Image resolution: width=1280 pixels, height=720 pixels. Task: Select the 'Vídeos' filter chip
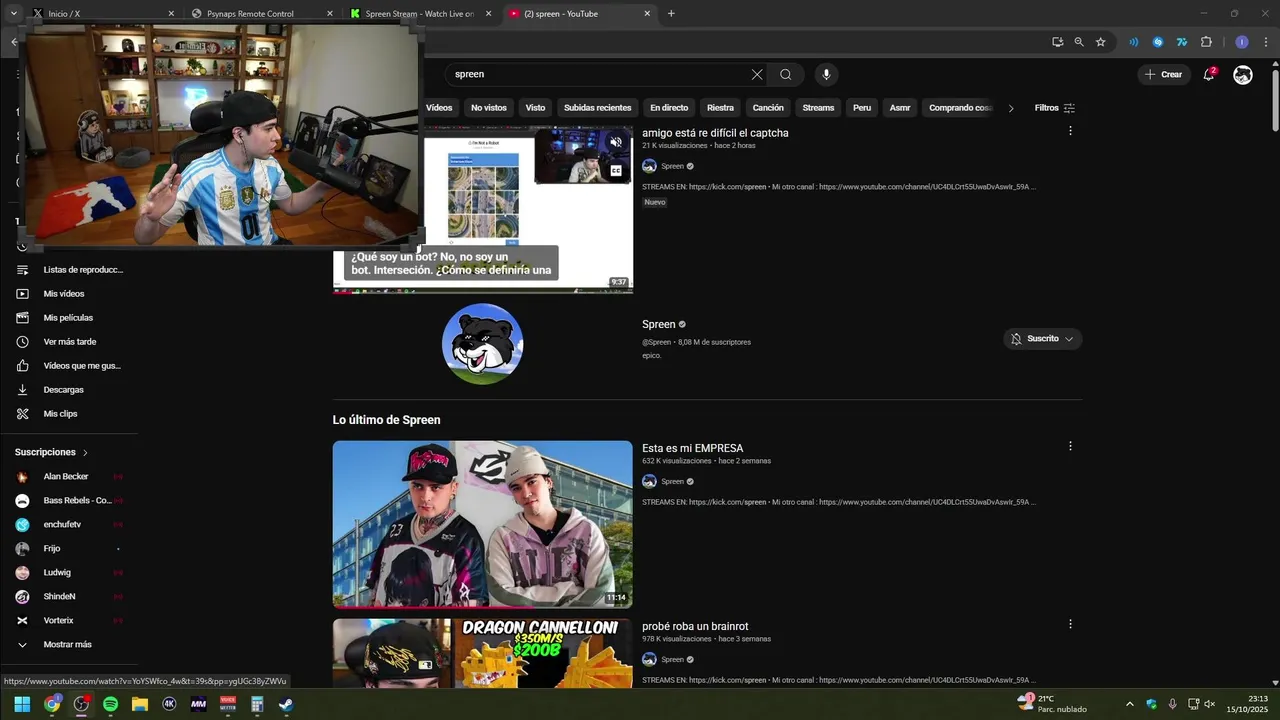(x=439, y=108)
